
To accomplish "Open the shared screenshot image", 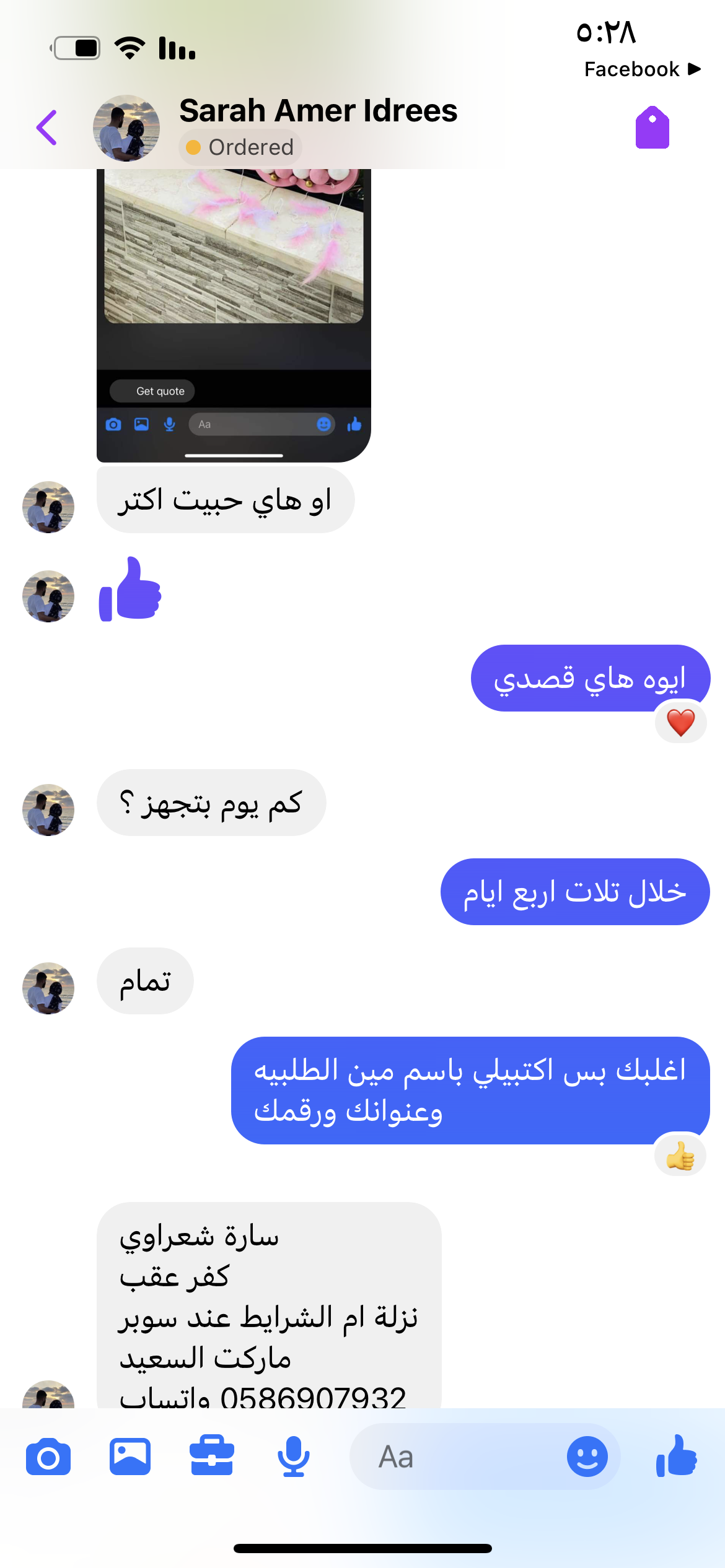I will click(234, 315).
